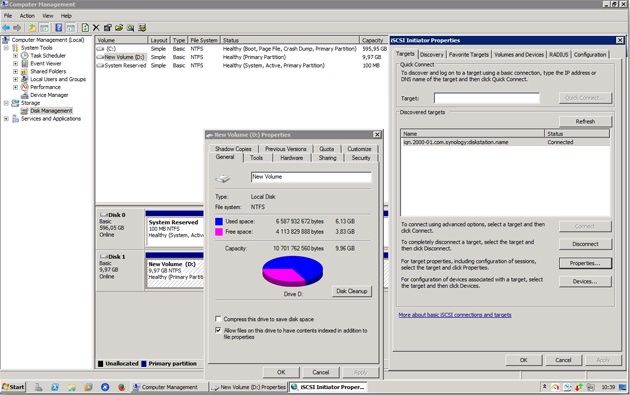Open the More about basic iSCSI connections link
This screenshot has width=630, height=395.
point(455,315)
